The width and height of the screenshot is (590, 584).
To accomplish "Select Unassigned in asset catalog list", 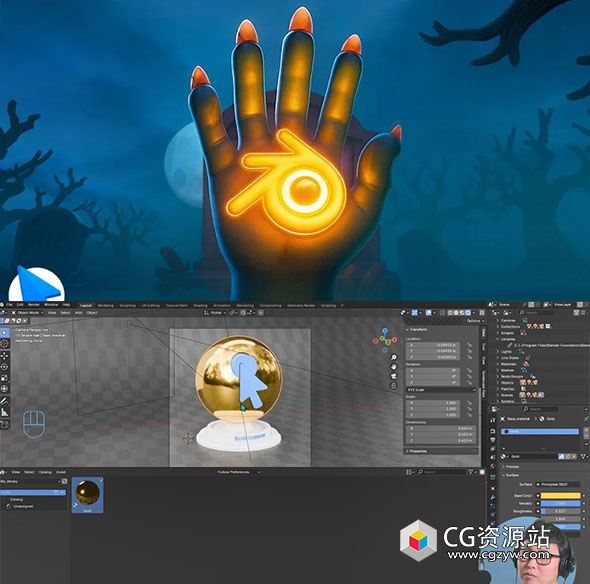I will pyautogui.click(x=23, y=506).
